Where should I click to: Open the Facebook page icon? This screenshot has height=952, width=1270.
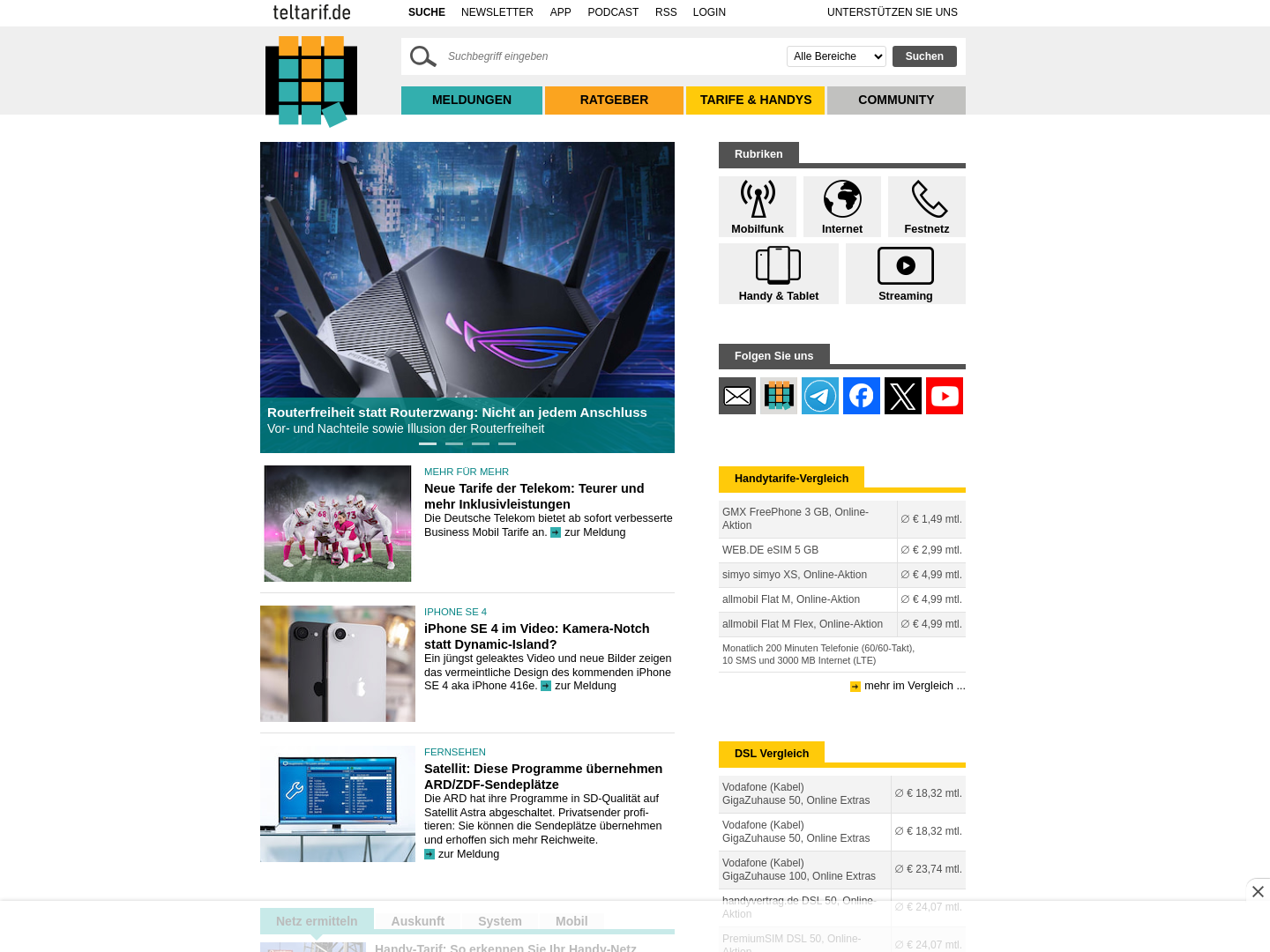862,396
